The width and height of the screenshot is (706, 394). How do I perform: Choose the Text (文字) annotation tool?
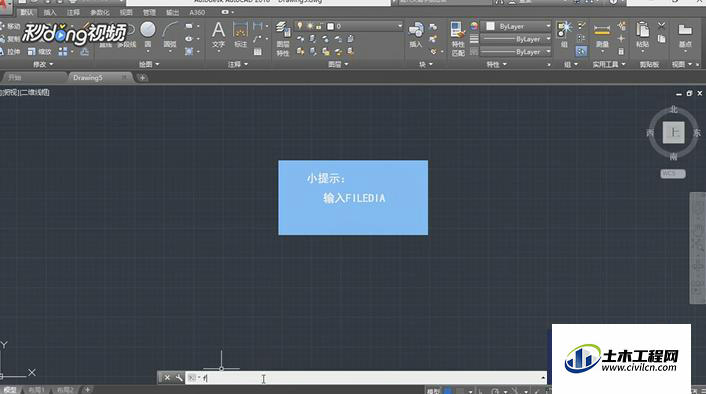[218, 35]
